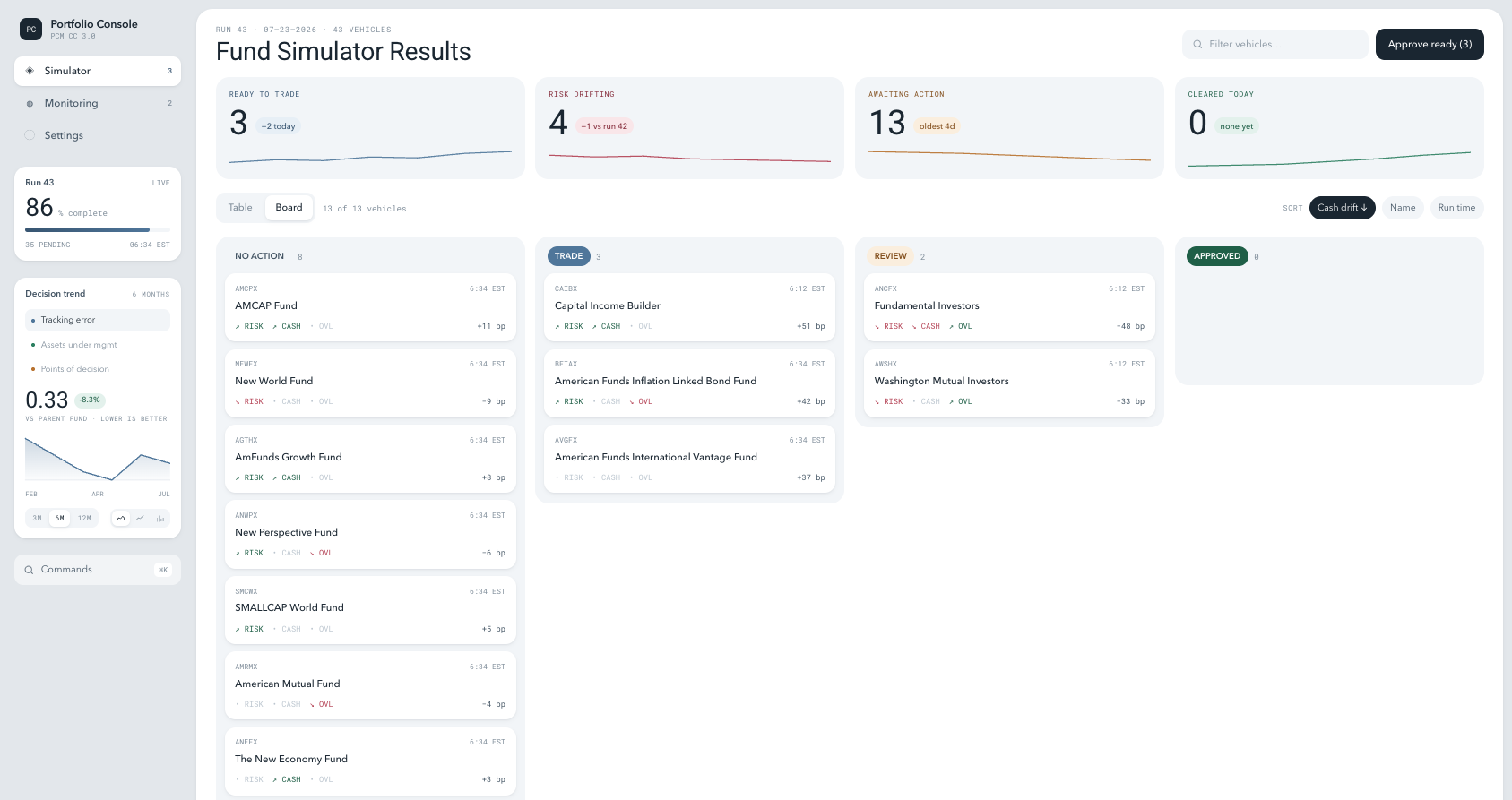Image resolution: width=1512 pixels, height=800 pixels.
Task: Open the Capital Income Builder card
Action: [x=689, y=307]
